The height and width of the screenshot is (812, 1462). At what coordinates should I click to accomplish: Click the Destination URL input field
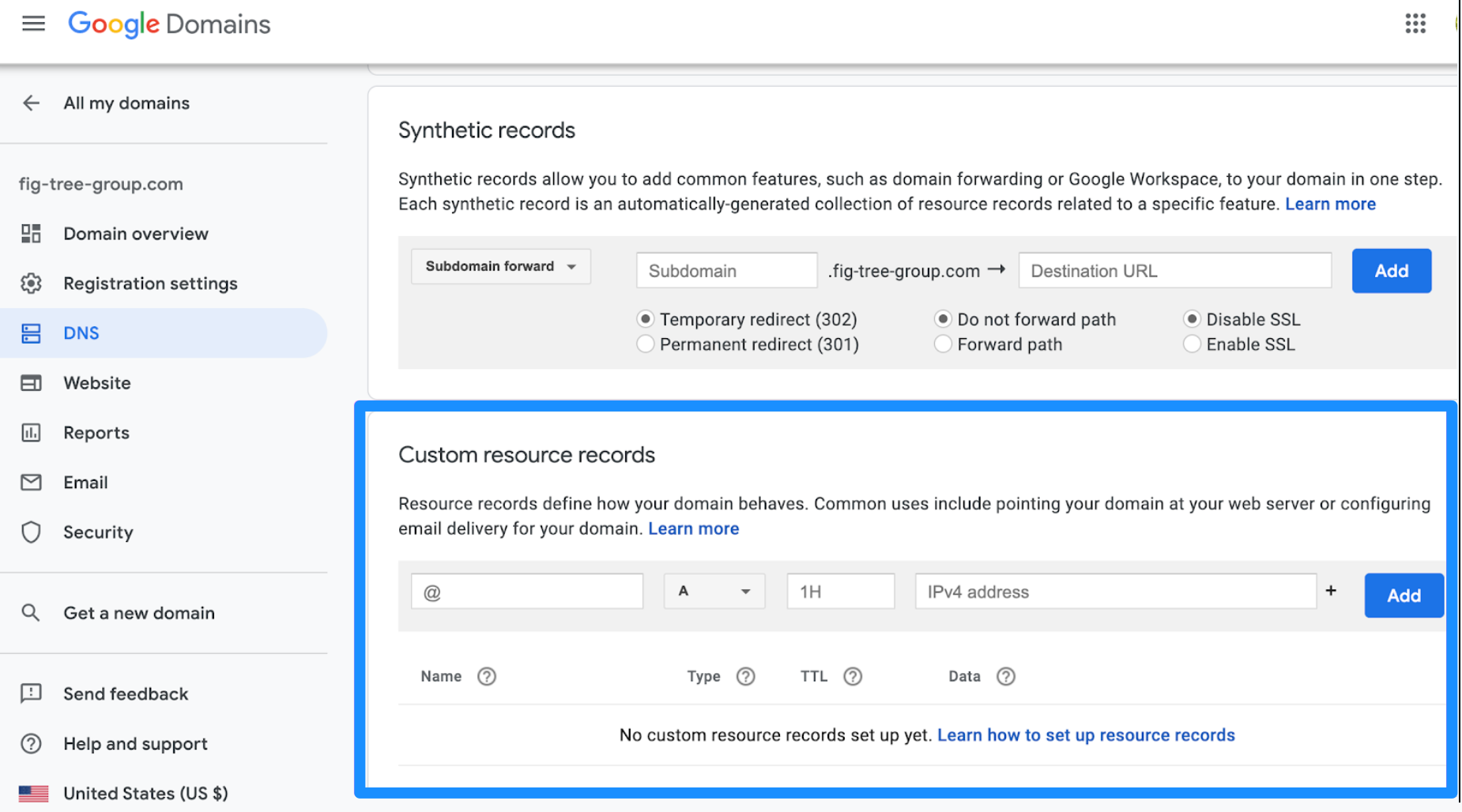coord(1174,271)
